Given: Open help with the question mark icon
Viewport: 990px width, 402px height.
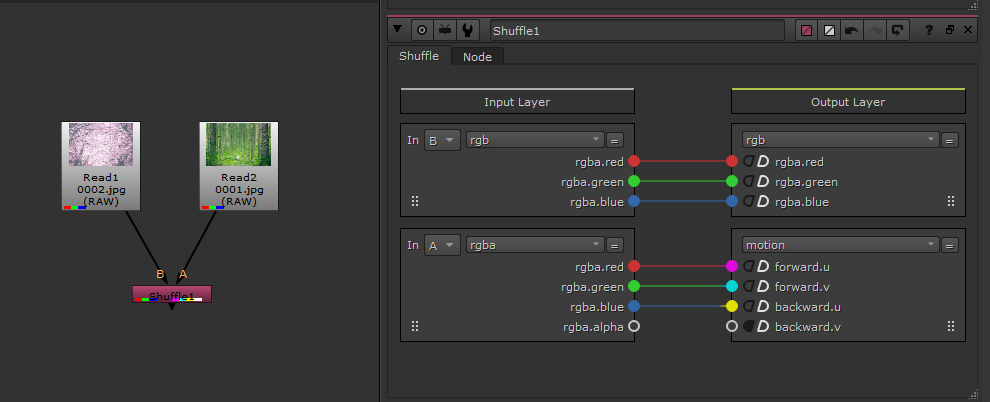Looking at the screenshot, I should point(929,31).
